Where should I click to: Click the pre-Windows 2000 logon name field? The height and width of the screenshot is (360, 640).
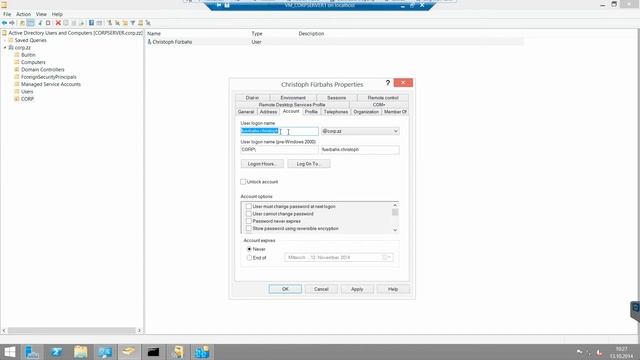click(360, 150)
